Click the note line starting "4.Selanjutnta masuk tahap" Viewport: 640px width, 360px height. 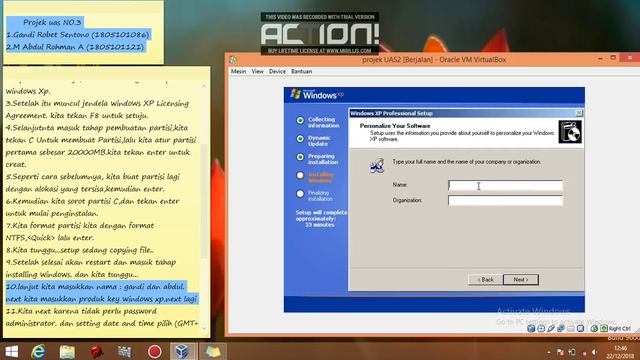pos(97,128)
